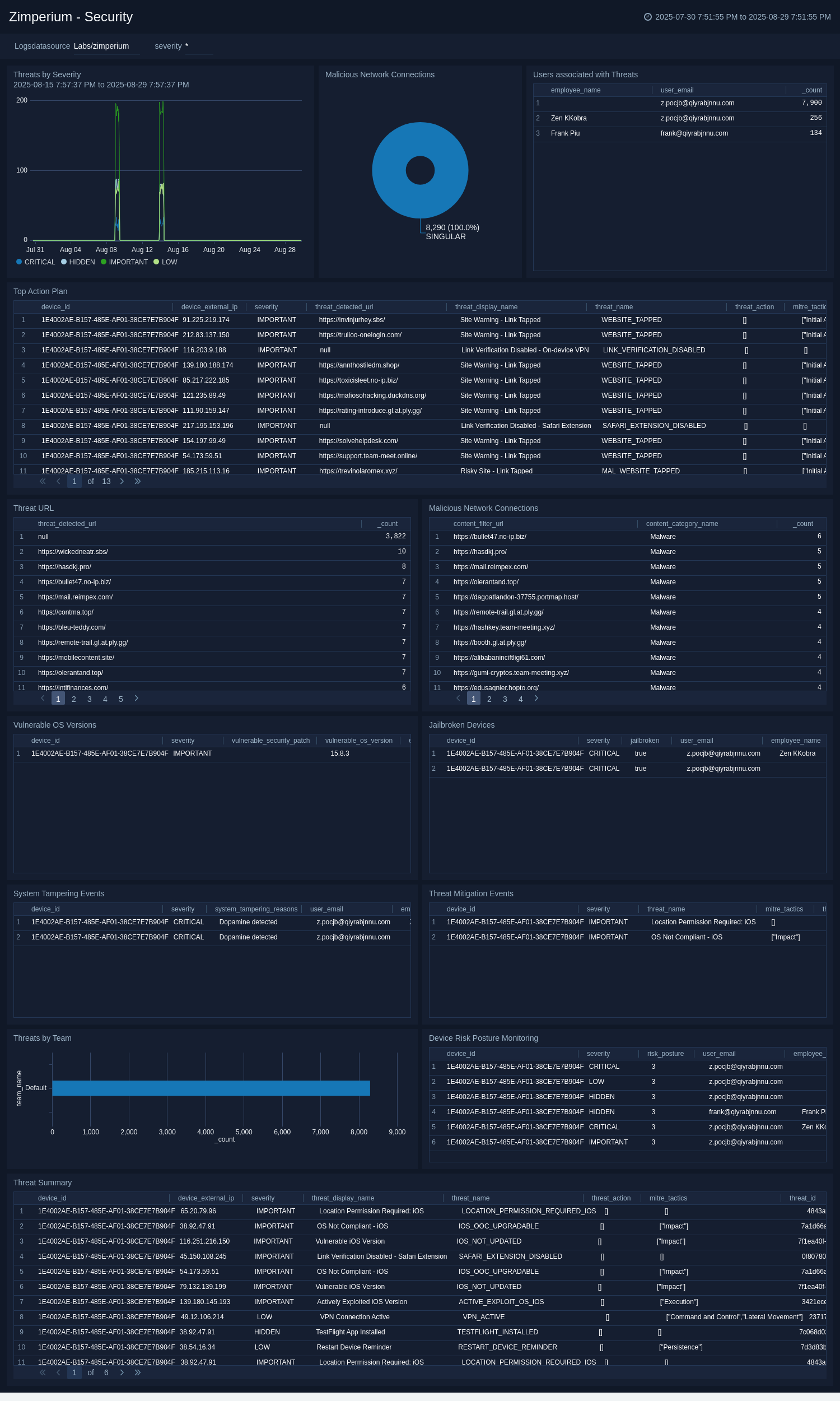Select page 4 in Threat URL pagination
840x1401 pixels.
[x=105, y=699]
